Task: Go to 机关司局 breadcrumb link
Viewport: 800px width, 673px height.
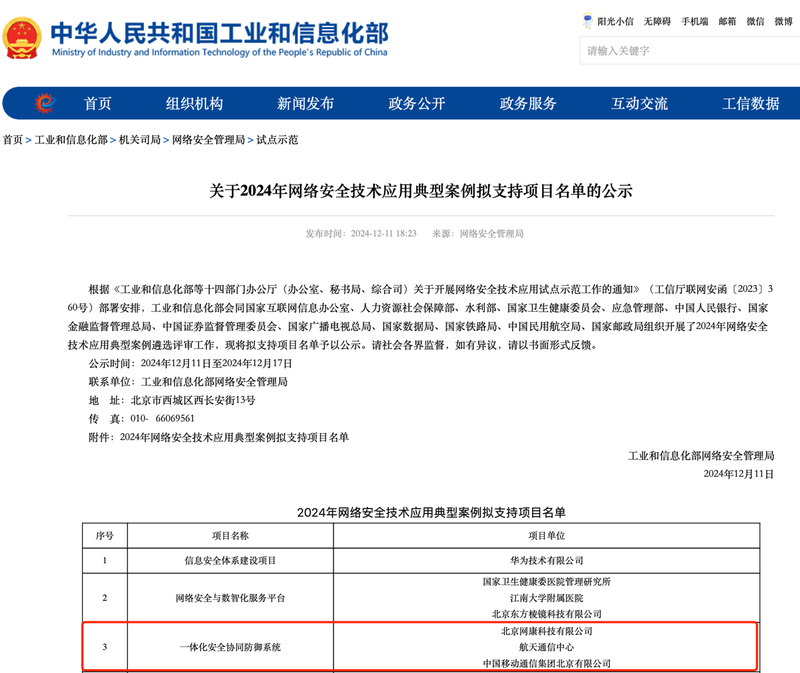Action: [140, 140]
